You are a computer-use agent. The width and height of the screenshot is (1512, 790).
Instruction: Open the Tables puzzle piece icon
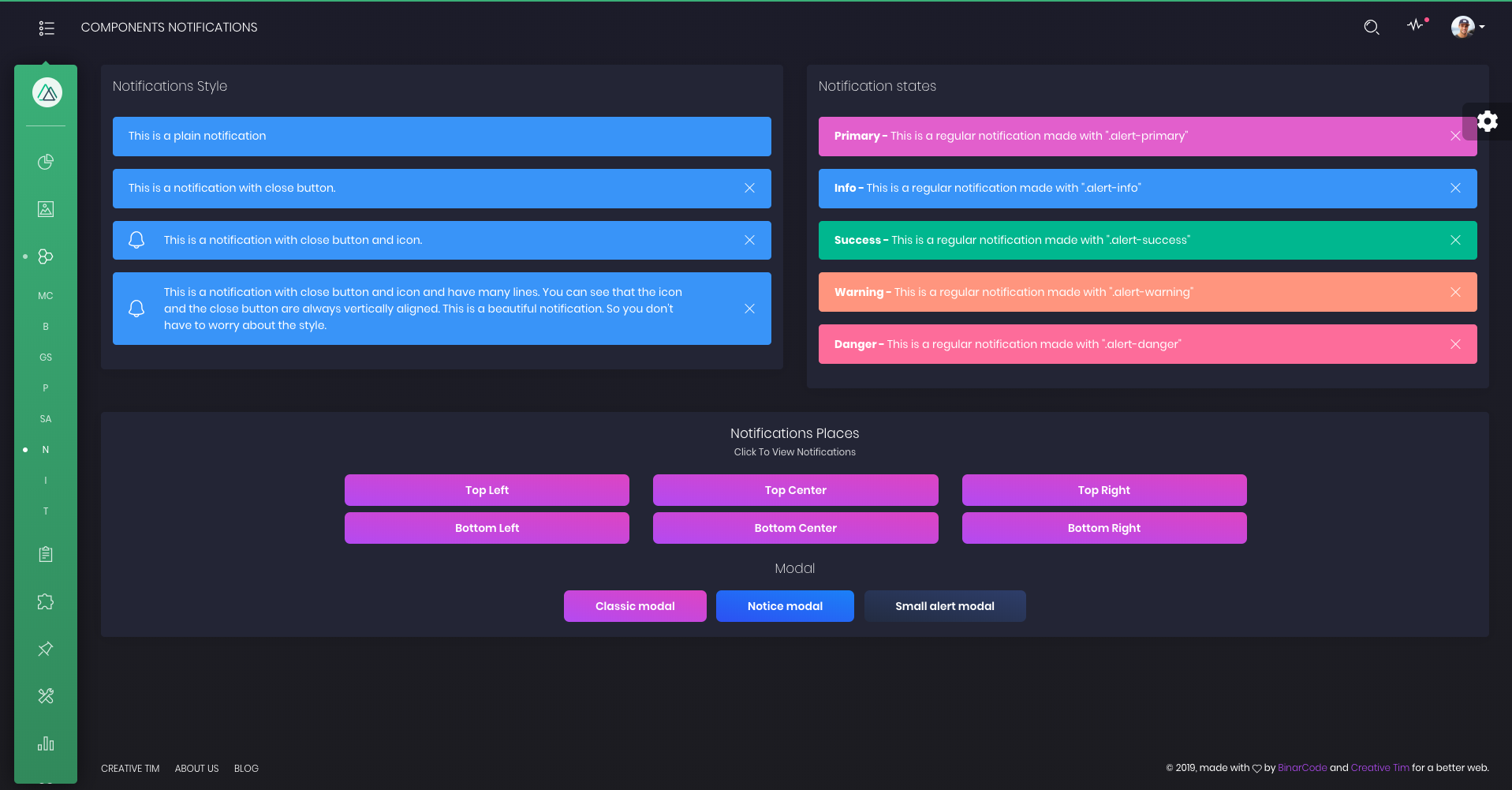(46, 601)
